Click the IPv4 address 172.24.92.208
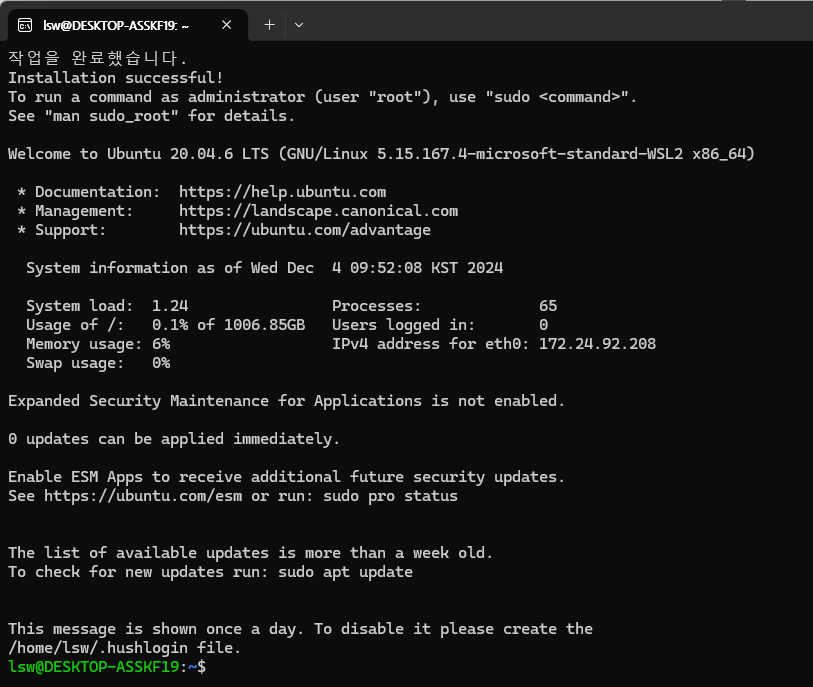 pos(597,344)
